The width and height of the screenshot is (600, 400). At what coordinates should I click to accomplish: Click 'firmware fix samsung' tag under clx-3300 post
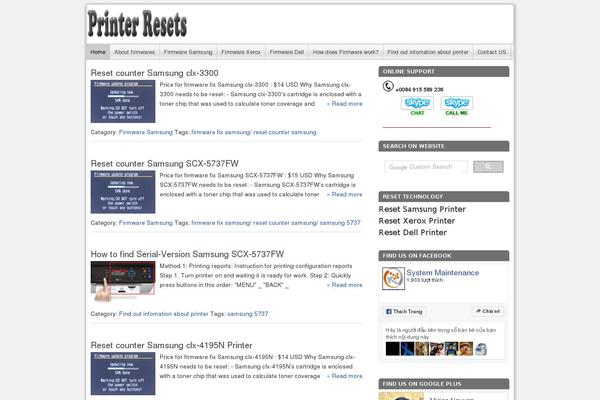coord(220,132)
